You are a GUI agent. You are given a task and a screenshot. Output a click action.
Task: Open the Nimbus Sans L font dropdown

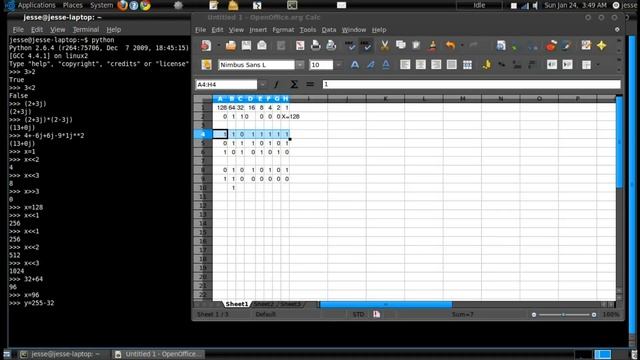tap(300, 64)
